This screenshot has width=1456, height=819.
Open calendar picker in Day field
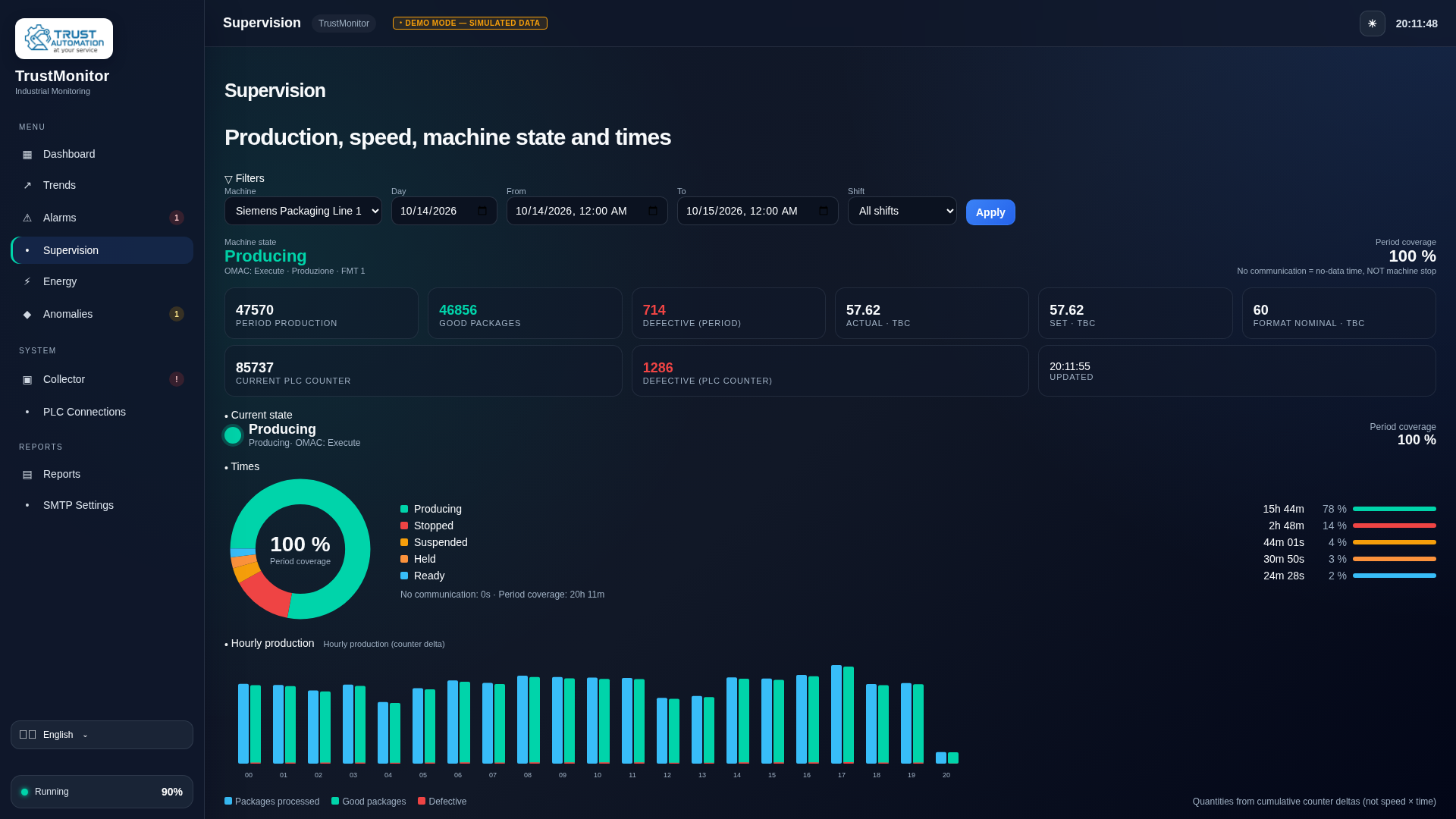click(482, 212)
